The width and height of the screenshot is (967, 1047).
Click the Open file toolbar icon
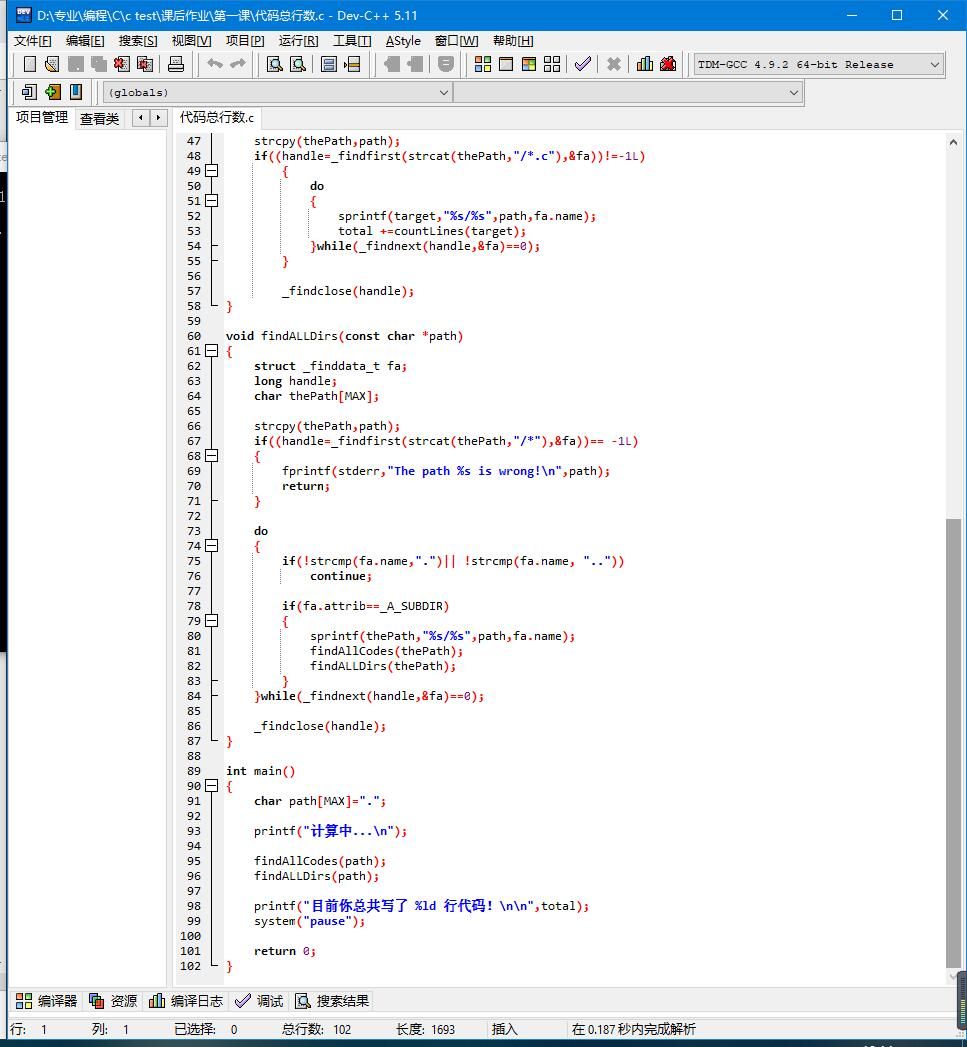pyautogui.click(x=52, y=64)
